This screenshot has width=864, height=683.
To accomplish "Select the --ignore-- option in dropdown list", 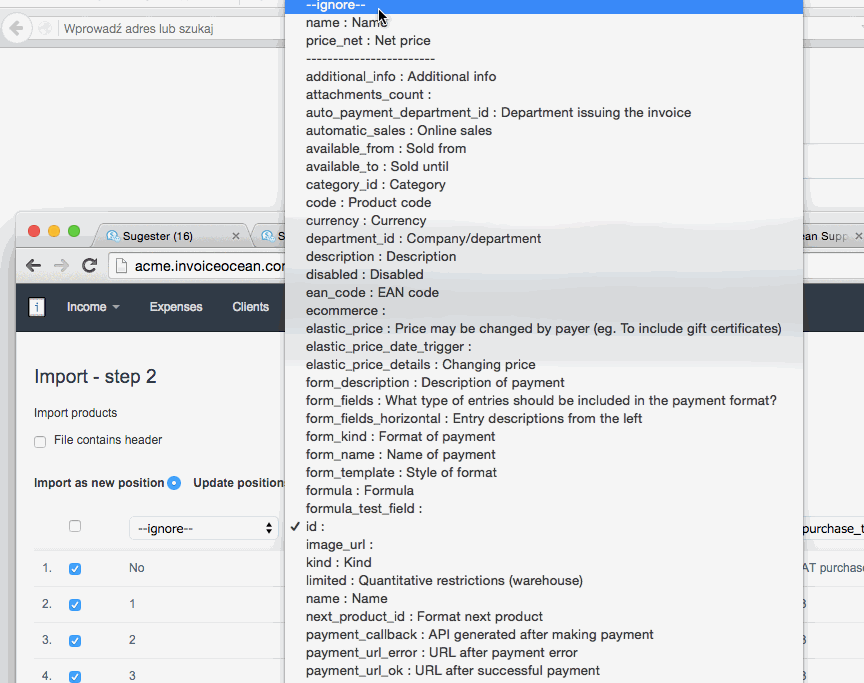I will pos(544,6).
